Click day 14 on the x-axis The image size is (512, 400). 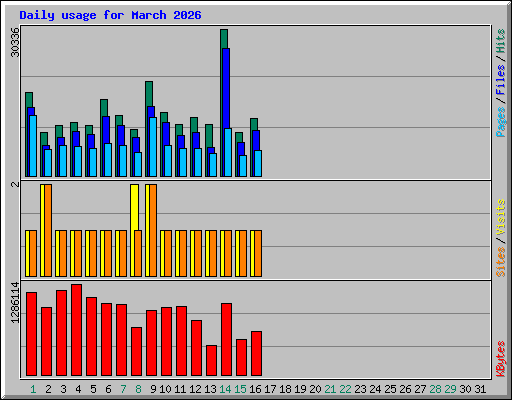225,389
